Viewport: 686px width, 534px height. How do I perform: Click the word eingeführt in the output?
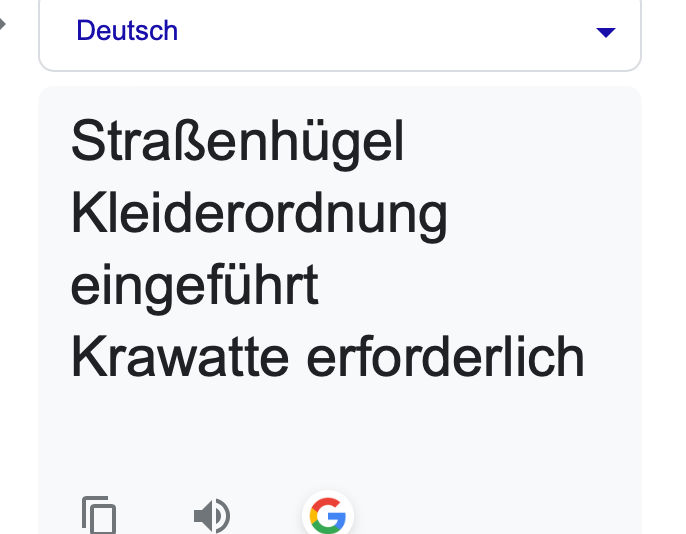click(x=194, y=287)
